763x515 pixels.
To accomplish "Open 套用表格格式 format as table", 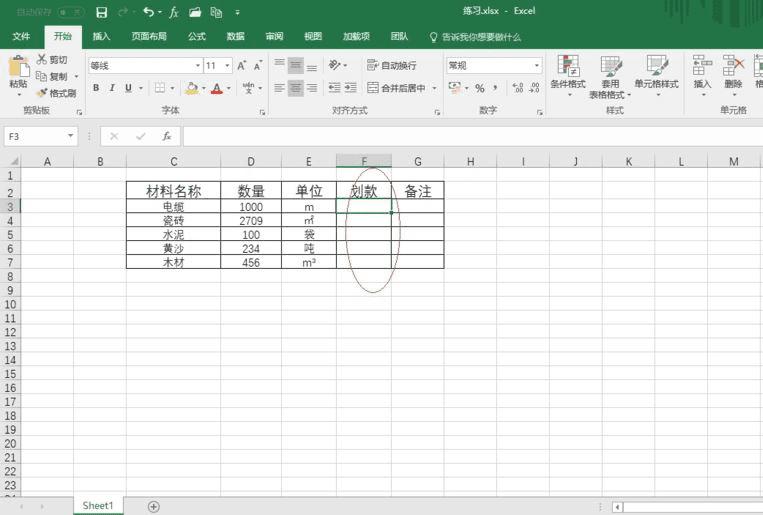I will 610,77.
